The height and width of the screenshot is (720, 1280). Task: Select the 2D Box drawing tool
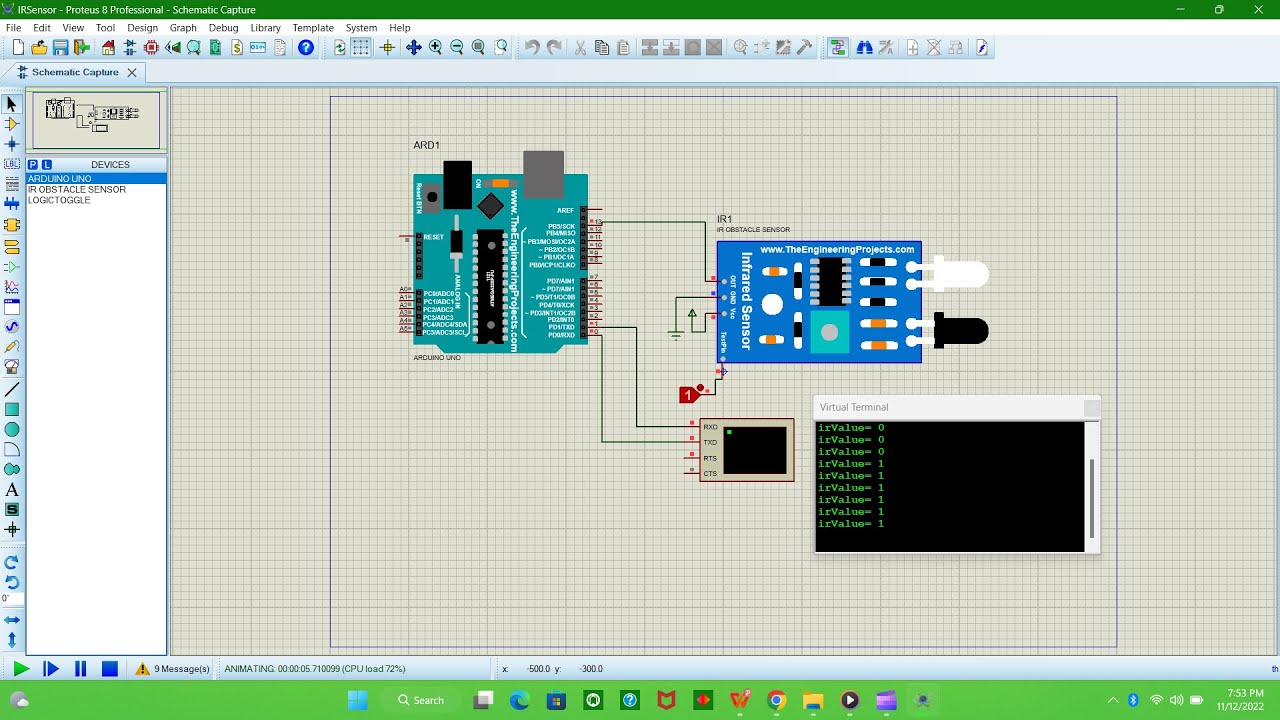tap(12, 409)
